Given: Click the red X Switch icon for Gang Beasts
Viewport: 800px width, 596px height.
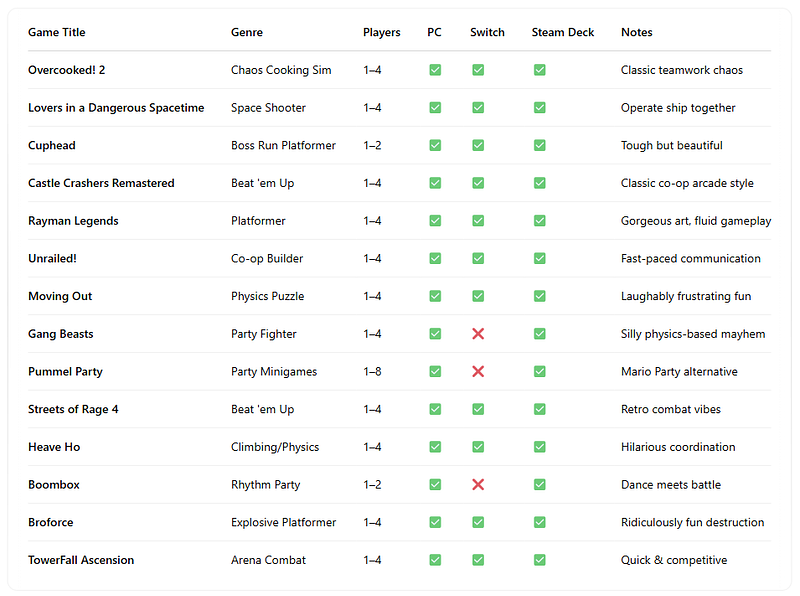Looking at the screenshot, I should click(478, 334).
